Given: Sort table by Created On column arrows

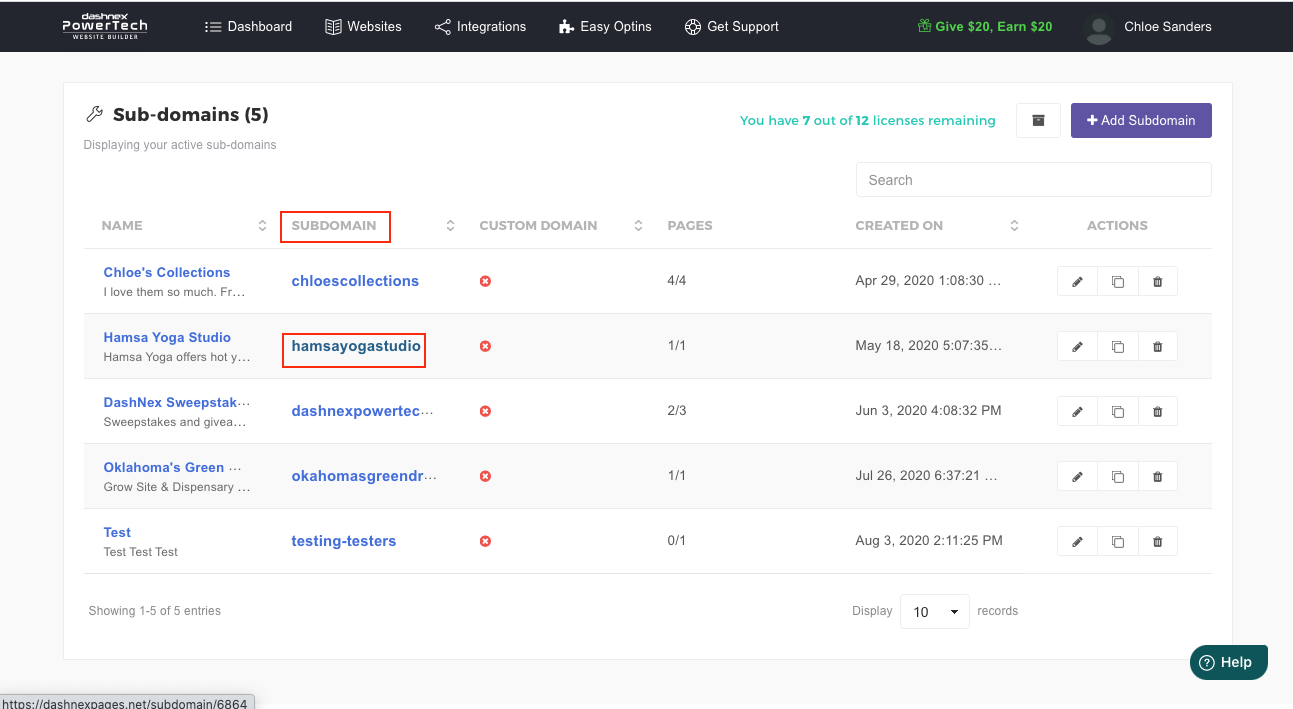Looking at the screenshot, I should (1014, 226).
